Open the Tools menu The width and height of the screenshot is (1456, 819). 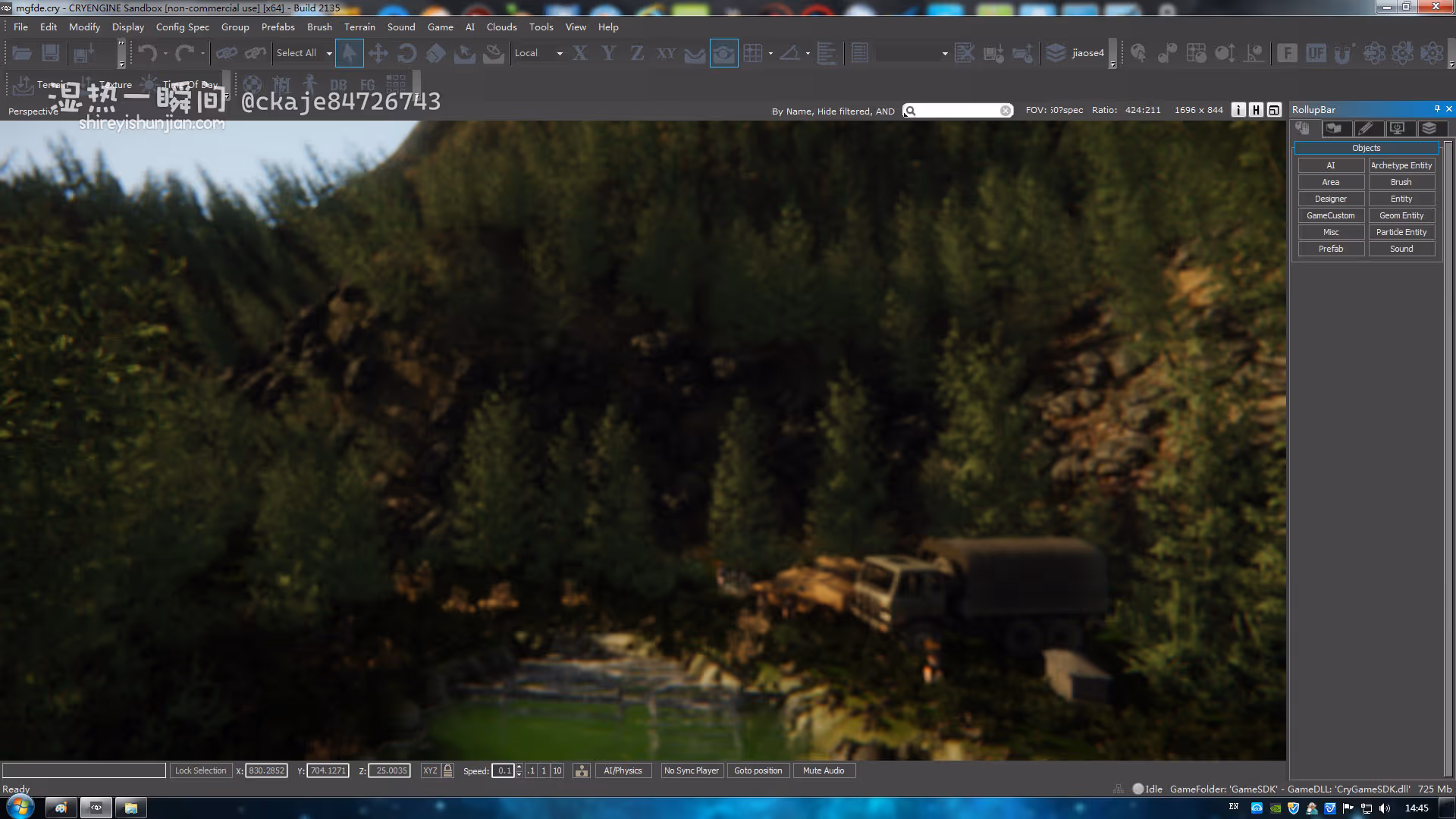541,27
